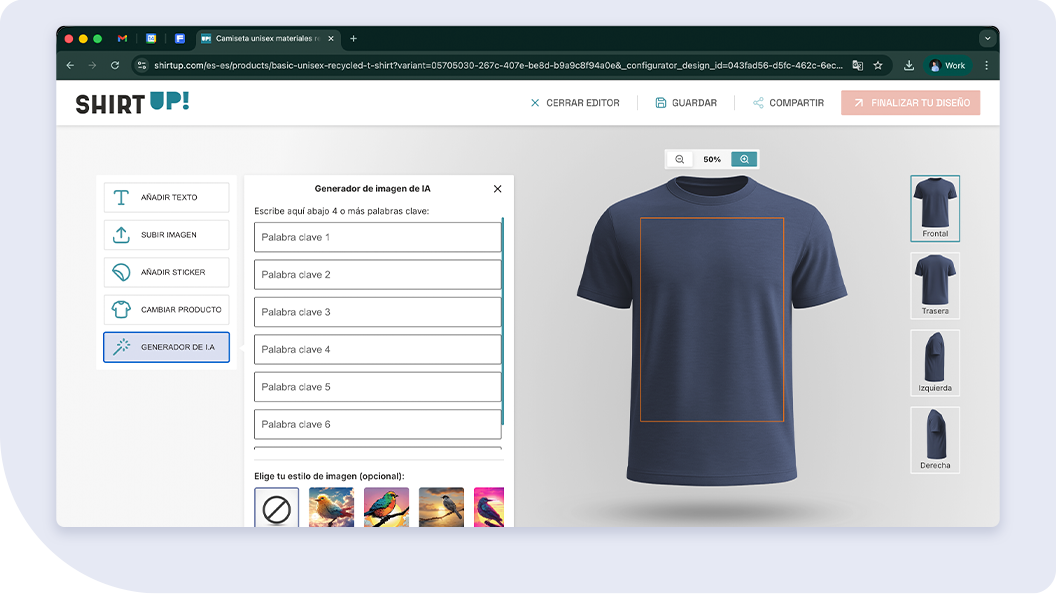1056x594 pixels.
Task: Switch to the Trasera view thumbnail
Action: pos(935,286)
